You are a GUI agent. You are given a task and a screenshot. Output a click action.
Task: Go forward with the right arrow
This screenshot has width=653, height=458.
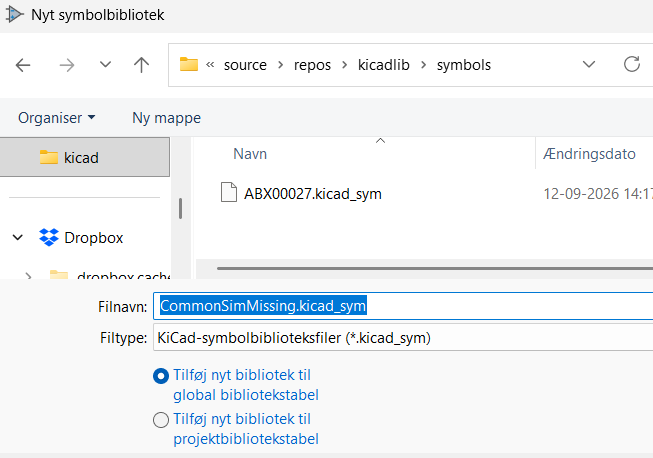[67, 65]
